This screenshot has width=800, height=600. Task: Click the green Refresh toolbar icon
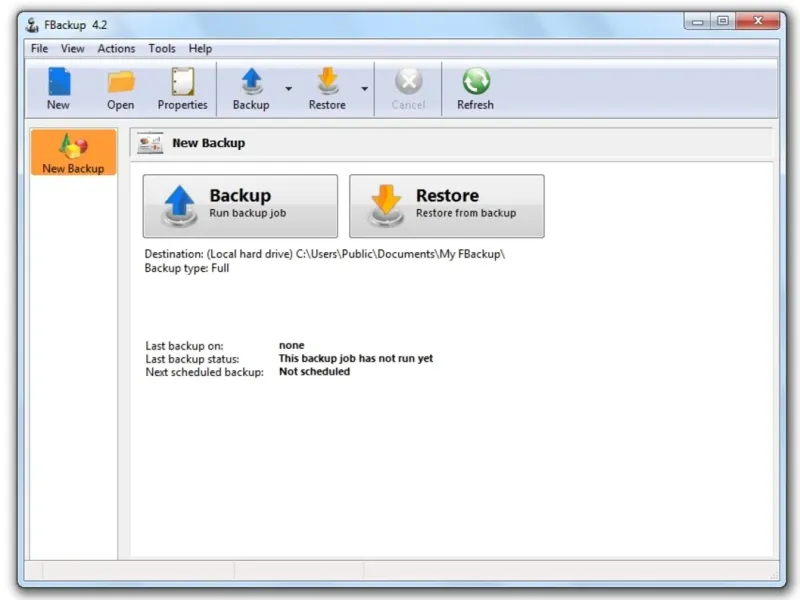(476, 89)
